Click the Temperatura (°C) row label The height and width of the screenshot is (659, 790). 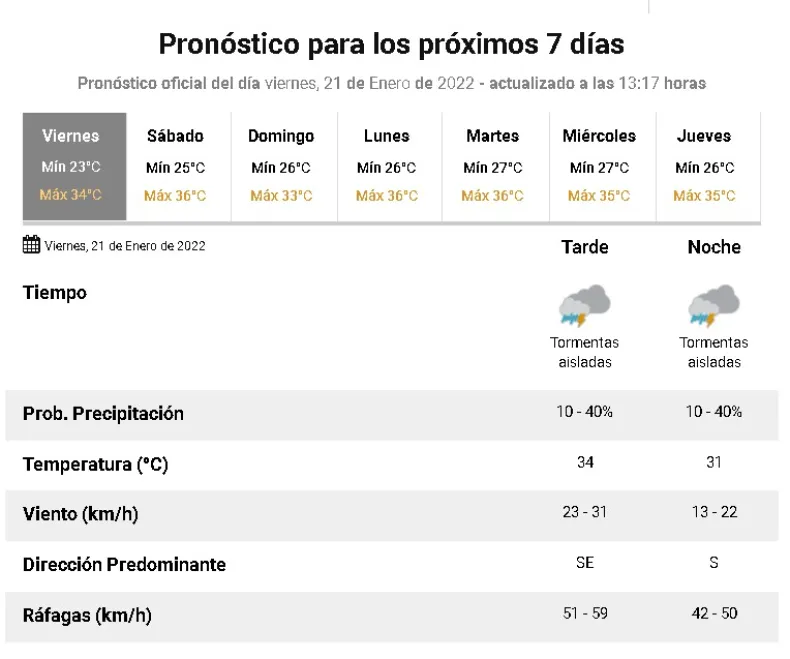[x=94, y=464]
